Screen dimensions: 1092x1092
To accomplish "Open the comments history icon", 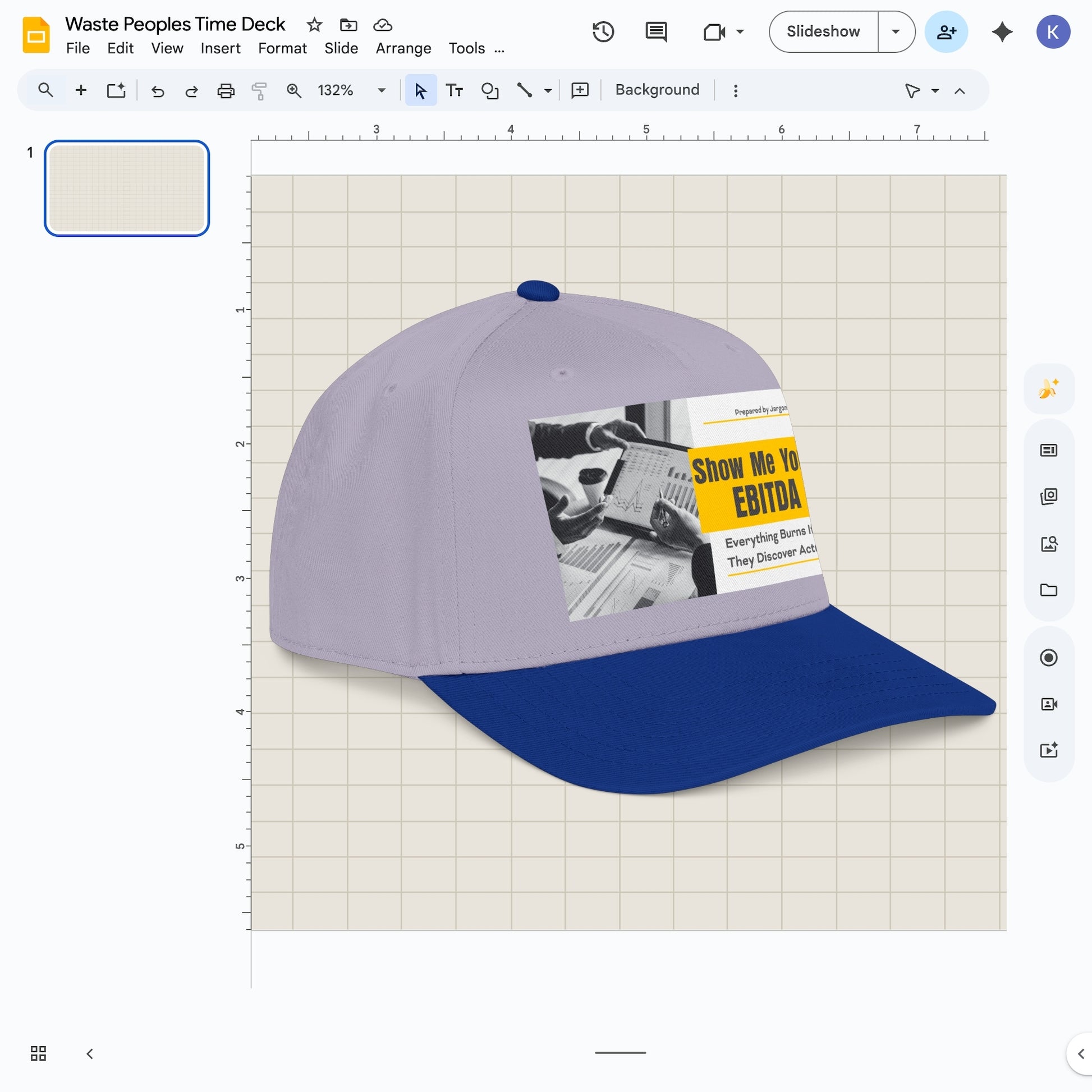I will click(655, 31).
